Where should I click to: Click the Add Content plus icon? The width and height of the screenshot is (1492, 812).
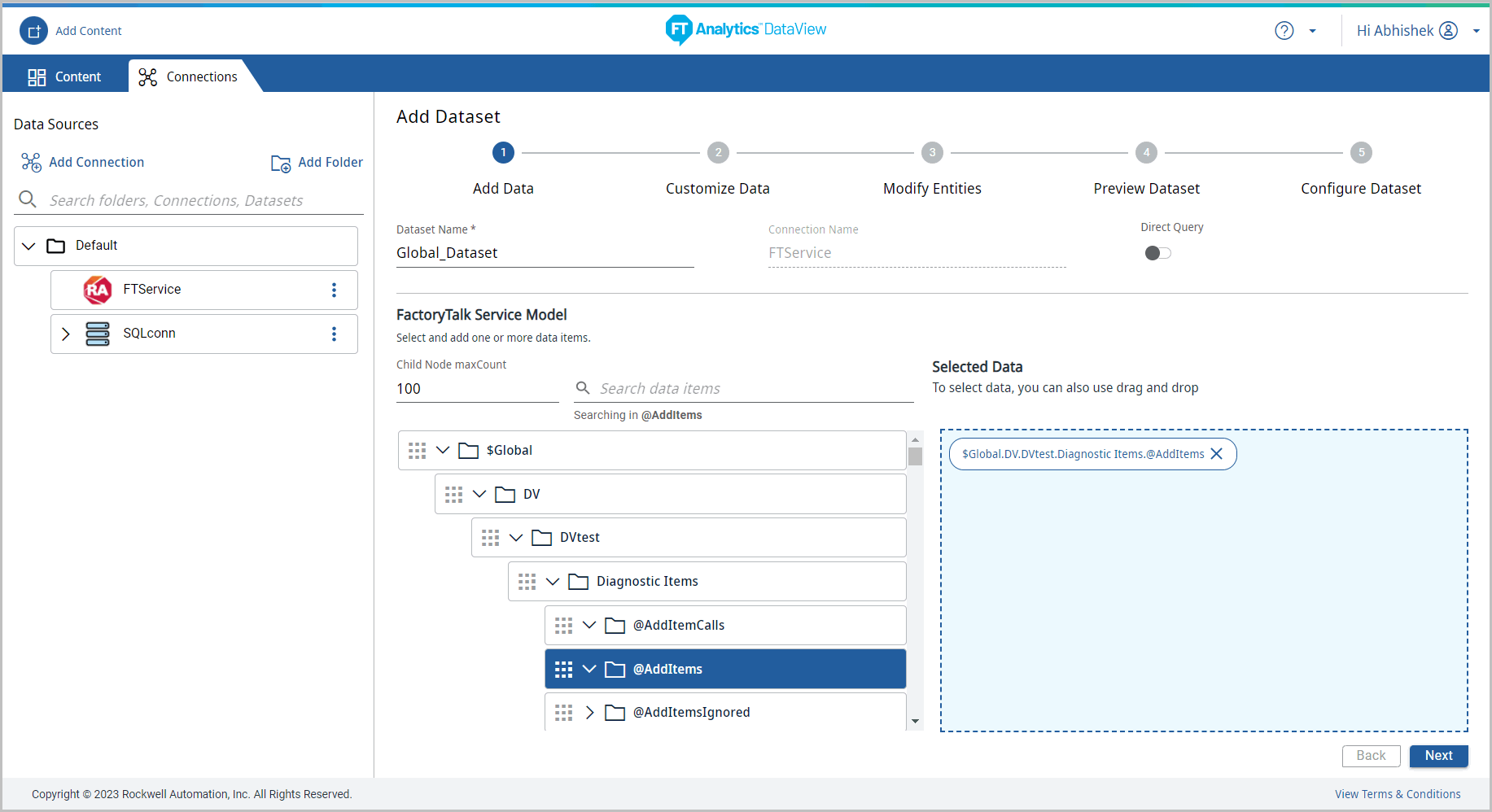coord(33,31)
